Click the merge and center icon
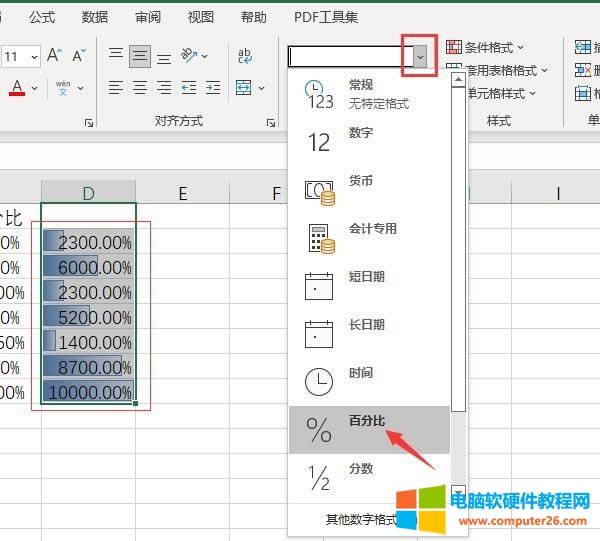This screenshot has width=600, height=541. click(x=244, y=88)
